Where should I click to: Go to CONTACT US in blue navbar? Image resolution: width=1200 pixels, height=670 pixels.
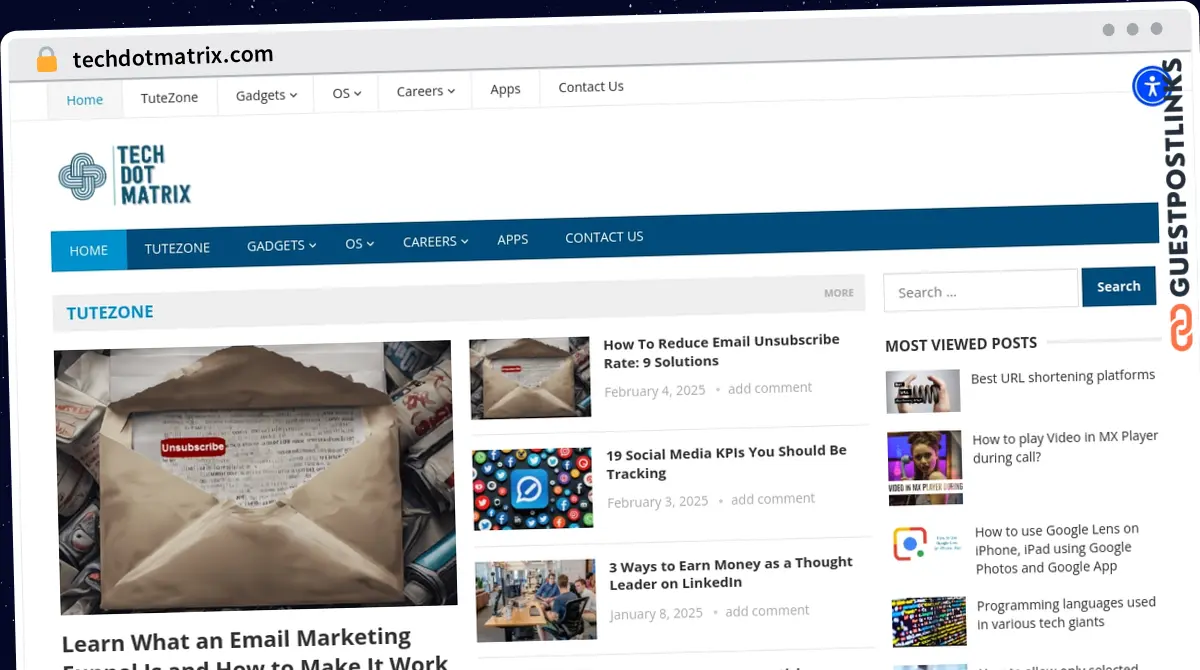coord(604,237)
